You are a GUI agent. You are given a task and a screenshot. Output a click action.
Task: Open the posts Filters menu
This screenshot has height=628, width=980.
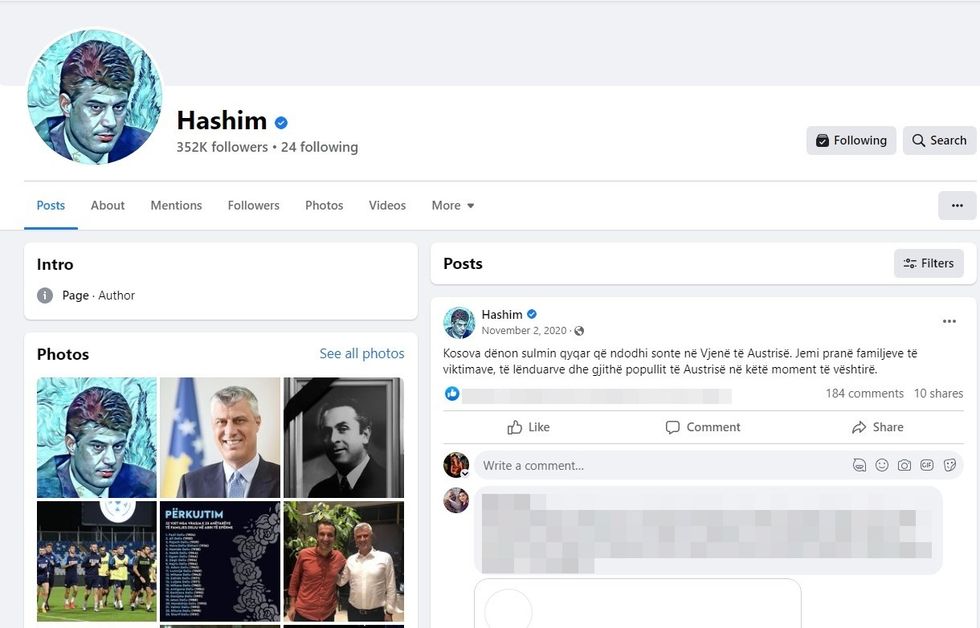tap(928, 263)
